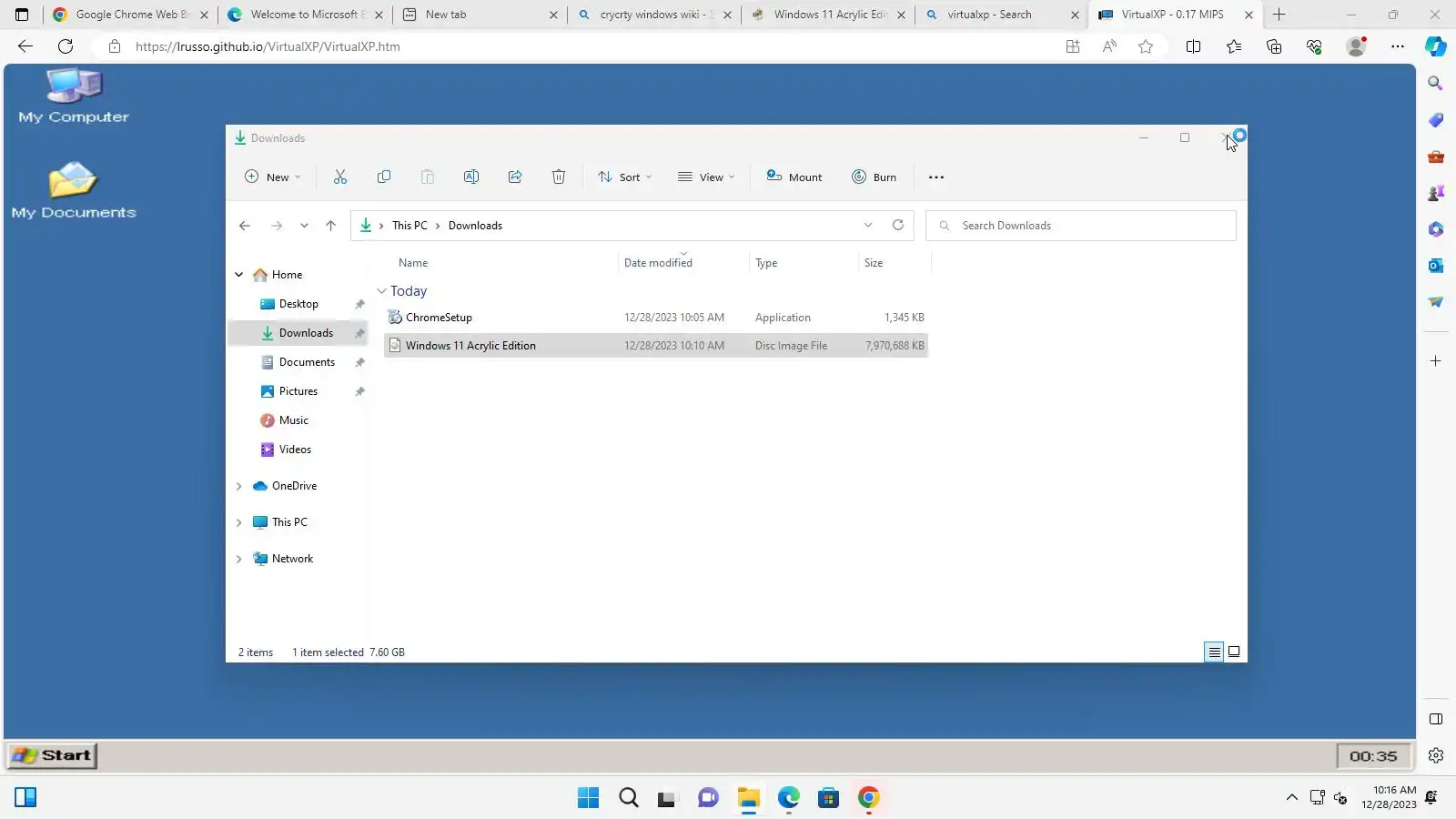Open Desktop in the navigation pane
Image resolution: width=1456 pixels, height=819 pixels.
[x=298, y=304]
